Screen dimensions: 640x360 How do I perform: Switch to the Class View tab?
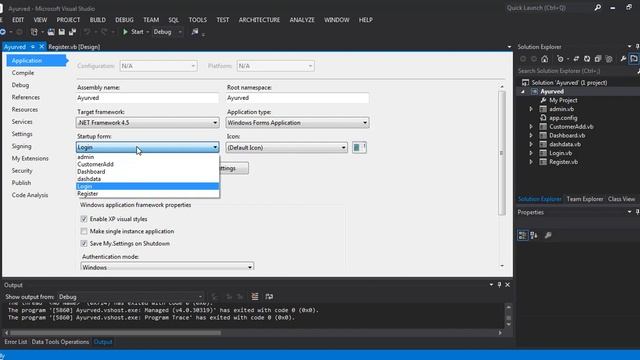[621, 199]
